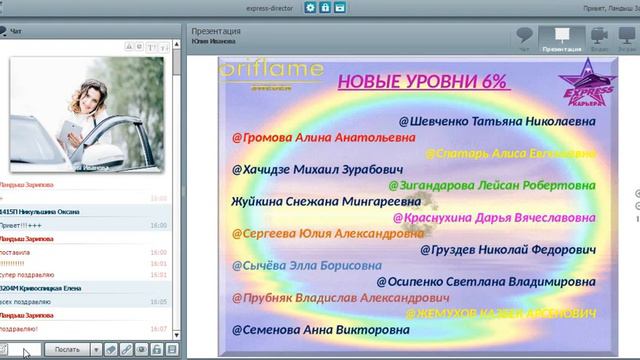This screenshot has width=640, height=360.
Task: Click the Express Карьера star logo
Action: click(x=588, y=83)
